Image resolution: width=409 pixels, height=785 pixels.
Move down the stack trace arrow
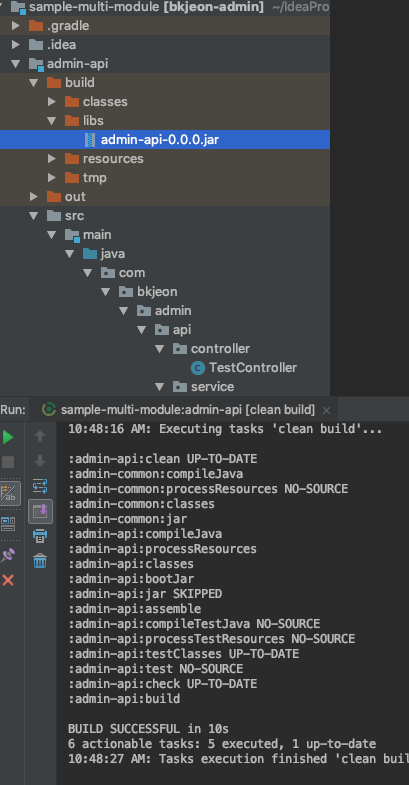40,461
